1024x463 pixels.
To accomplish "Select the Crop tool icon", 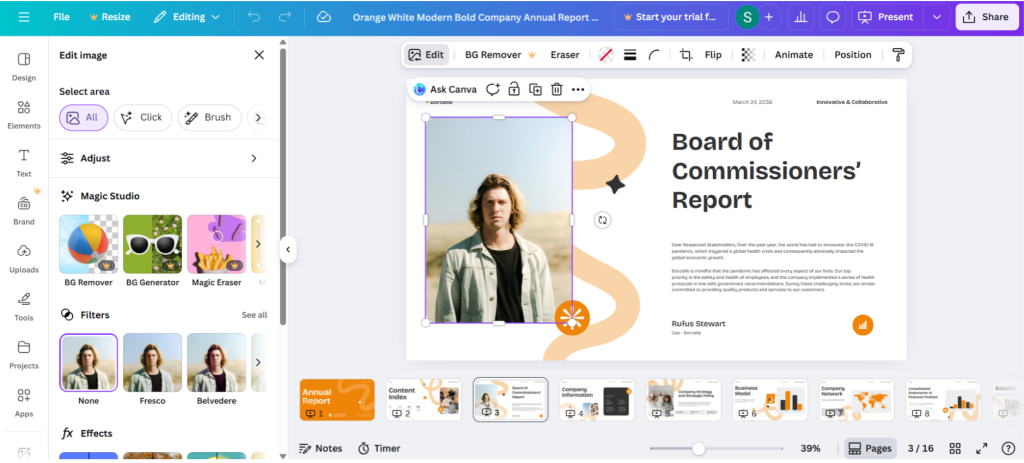I will coord(686,55).
